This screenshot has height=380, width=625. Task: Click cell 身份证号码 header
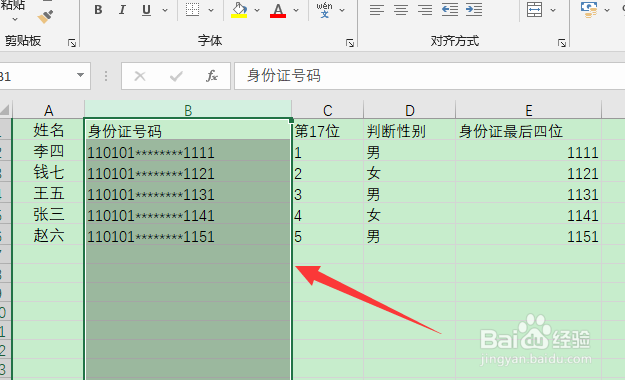[188, 130]
